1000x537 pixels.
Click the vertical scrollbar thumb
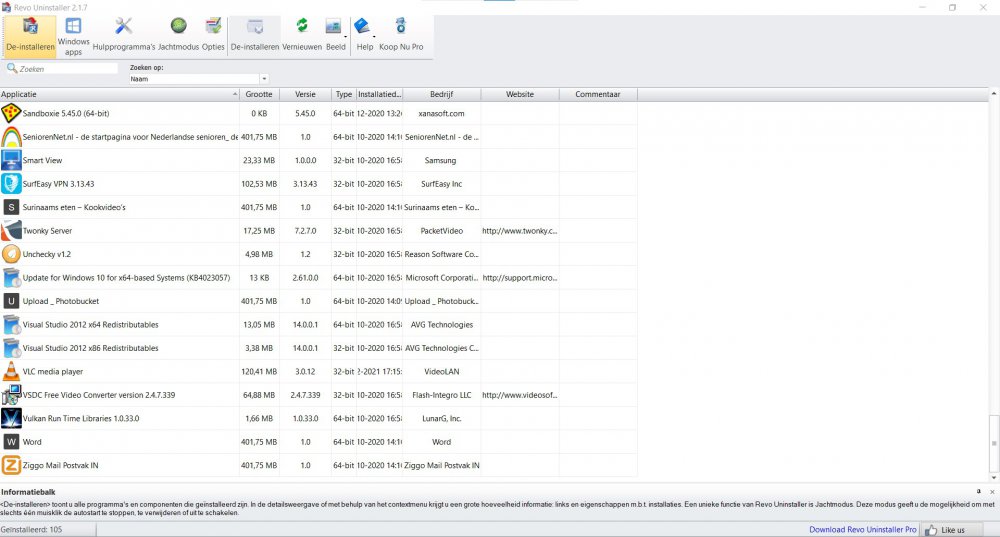pos(994,441)
